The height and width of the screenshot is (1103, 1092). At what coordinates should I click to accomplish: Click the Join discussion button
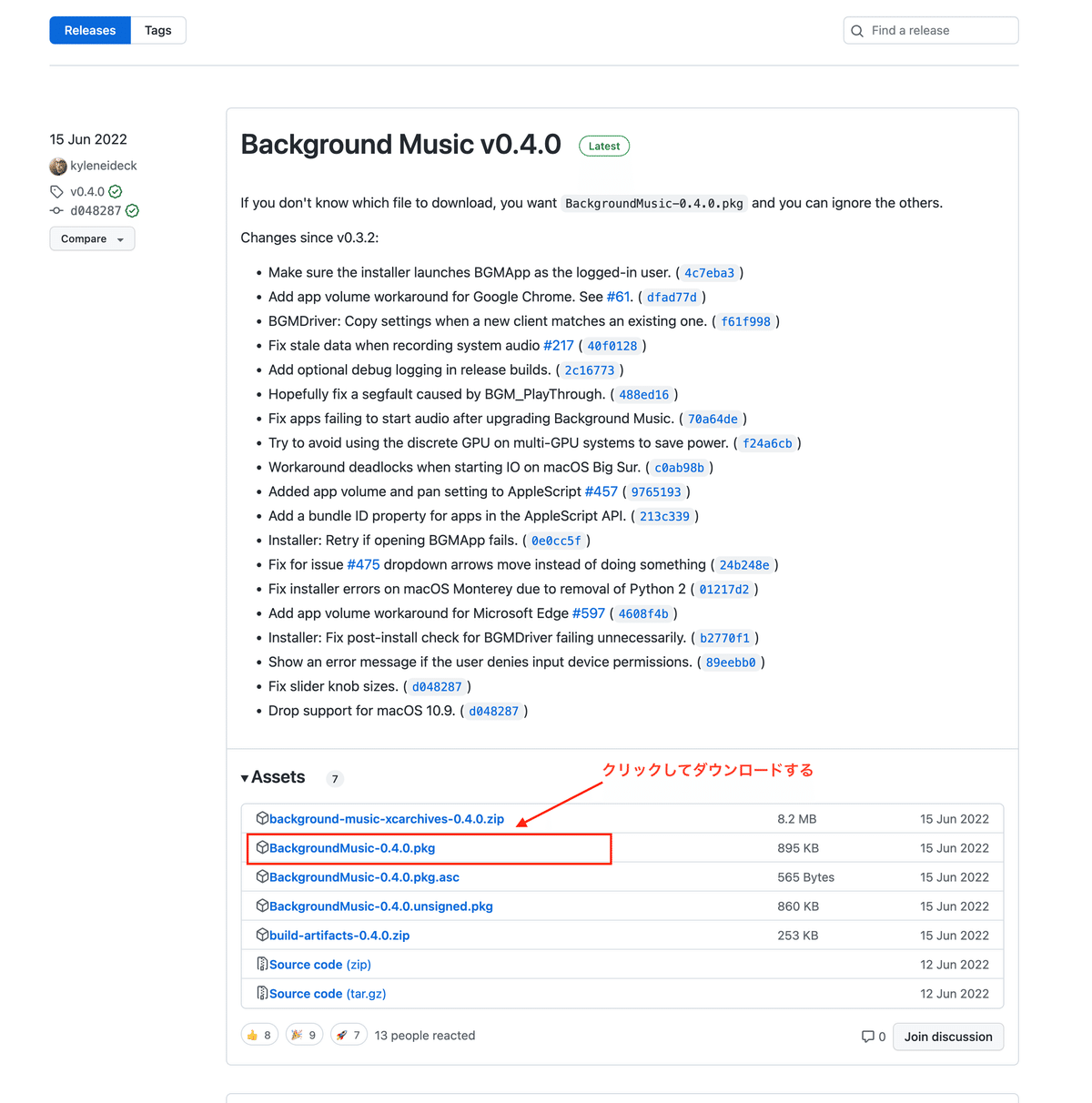(948, 1037)
